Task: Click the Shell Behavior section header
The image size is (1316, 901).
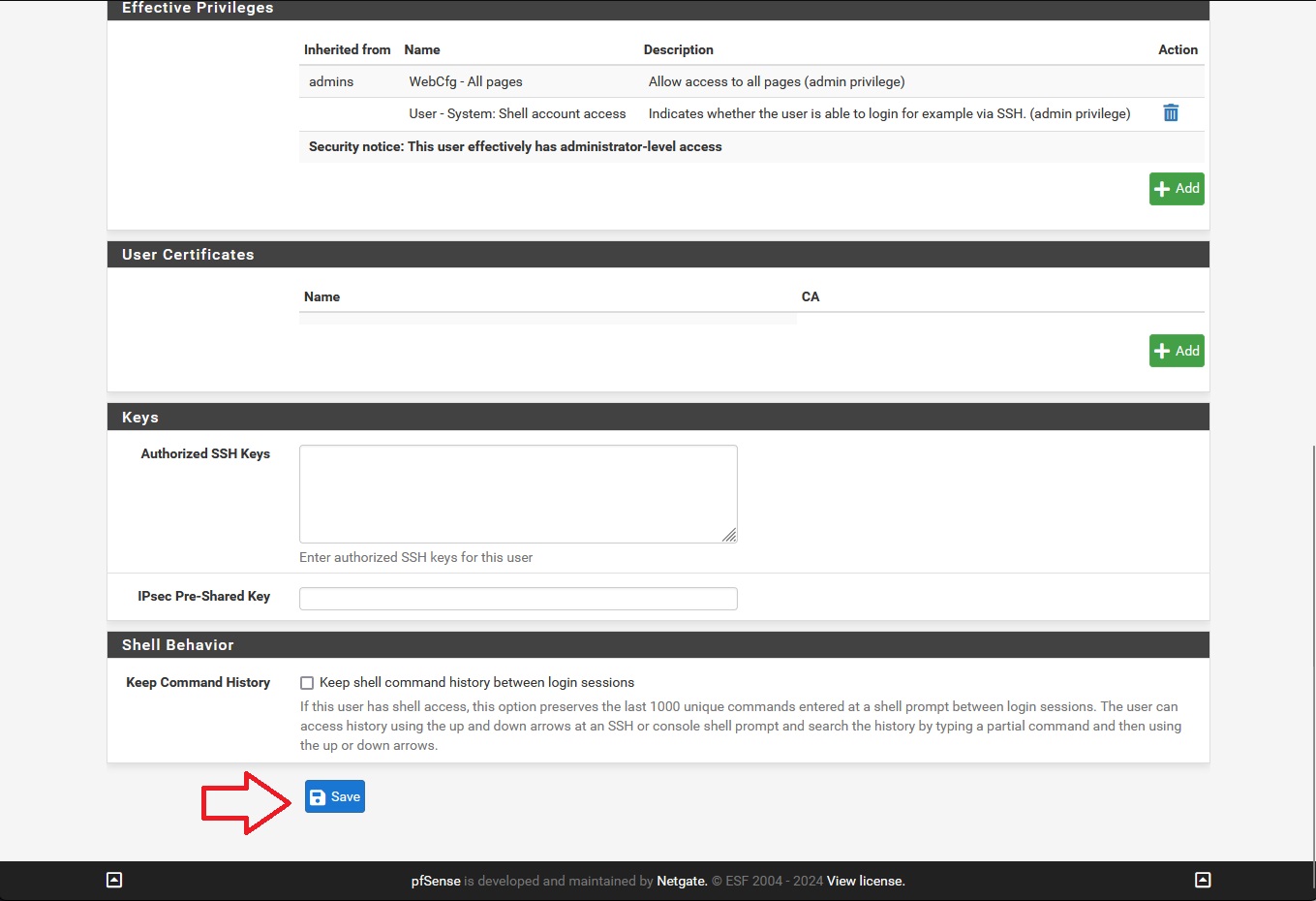Action: click(x=658, y=645)
